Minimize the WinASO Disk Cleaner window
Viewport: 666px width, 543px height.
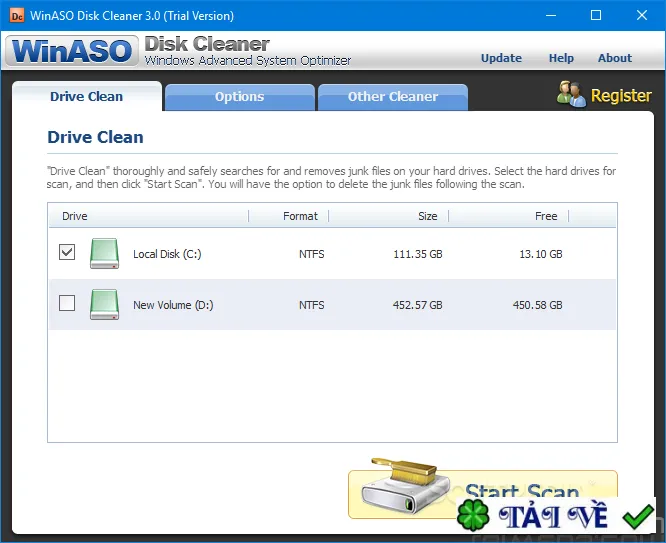click(x=551, y=15)
